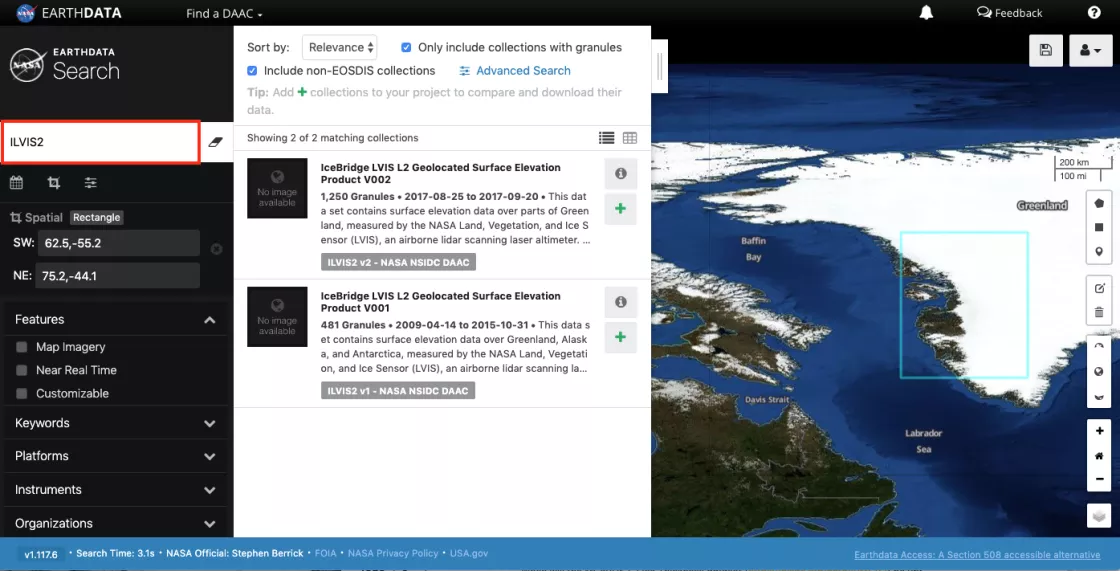Click the ILVIS2 v1 - NASA NSIDC DAAC tag
The width and height of the screenshot is (1120, 571).
coord(398,391)
